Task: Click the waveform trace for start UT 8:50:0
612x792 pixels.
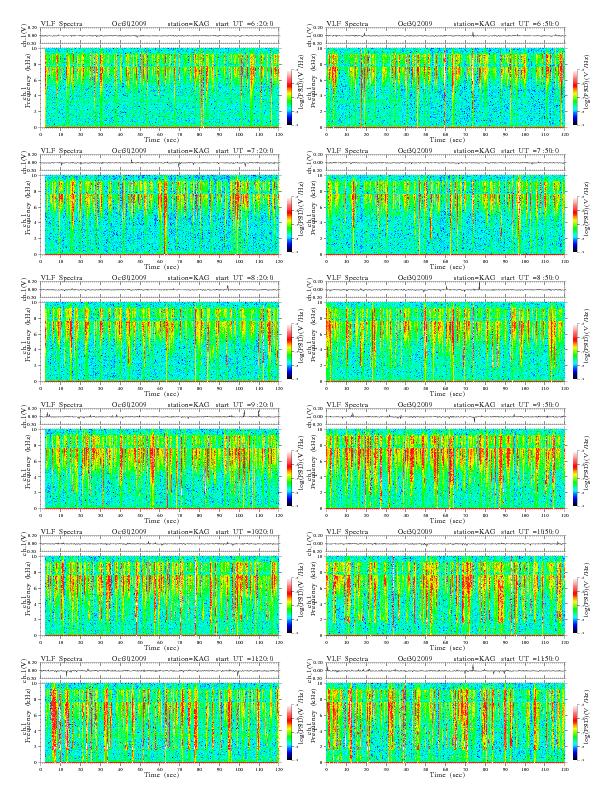Action: pos(445,290)
